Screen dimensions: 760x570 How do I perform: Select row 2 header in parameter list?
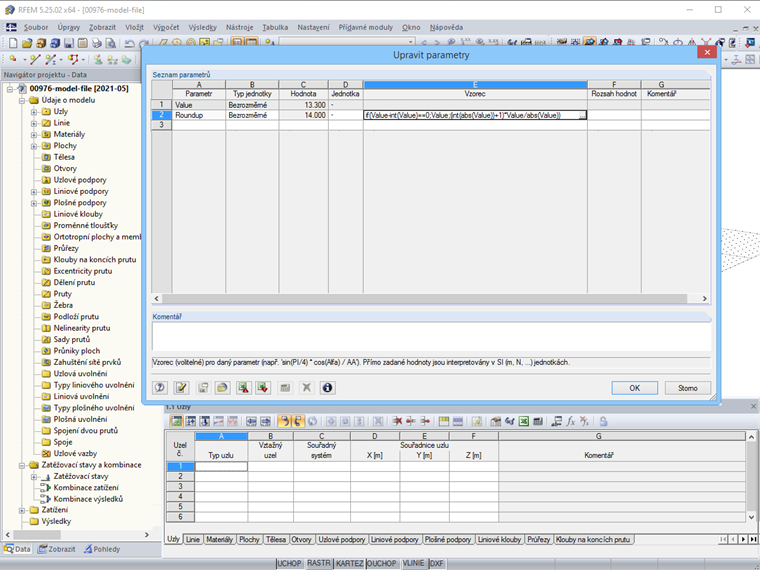click(x=161, y=115)
